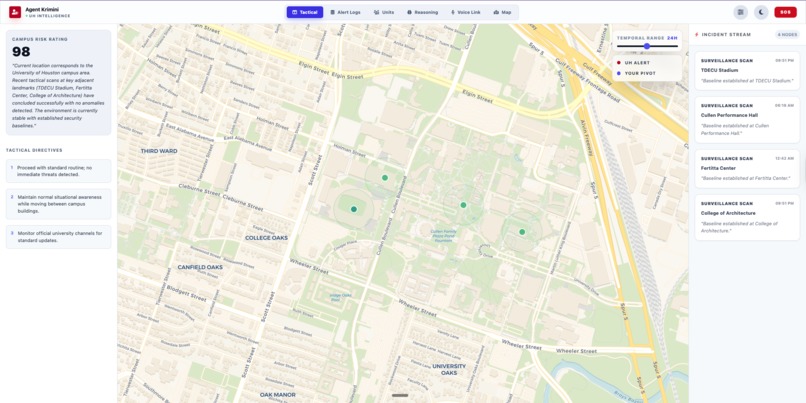
Task: Click the UNIVERSITY OAKS map label
Action: [x=449, y=369]
